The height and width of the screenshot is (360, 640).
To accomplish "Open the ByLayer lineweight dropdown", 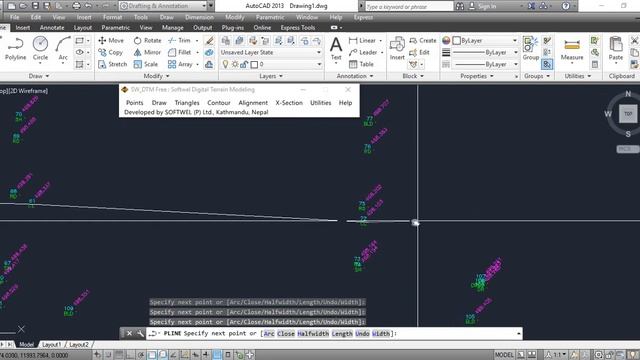I will click(x=485, y=52).
